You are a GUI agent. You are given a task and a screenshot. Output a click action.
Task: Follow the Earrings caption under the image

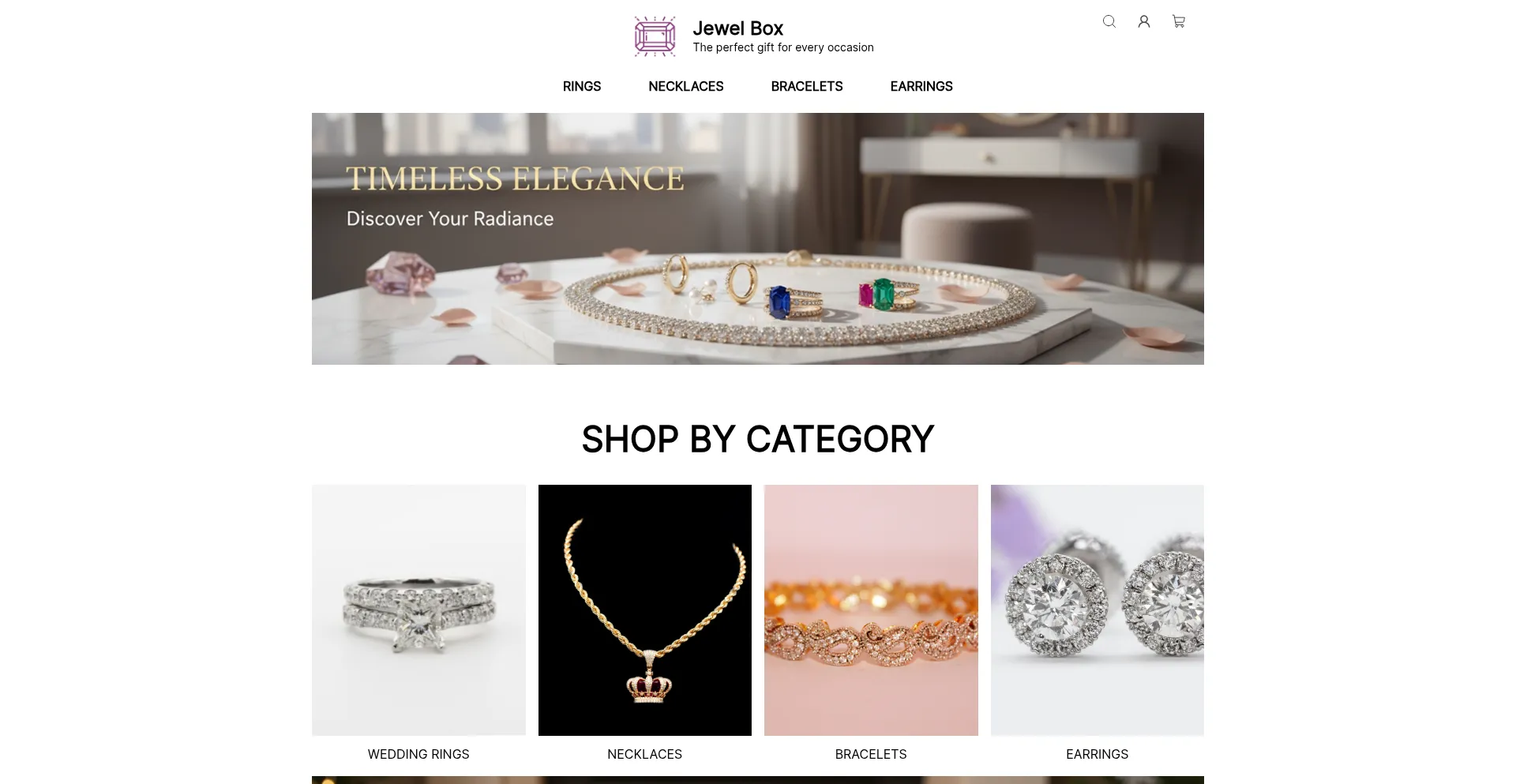[1098, 754]
